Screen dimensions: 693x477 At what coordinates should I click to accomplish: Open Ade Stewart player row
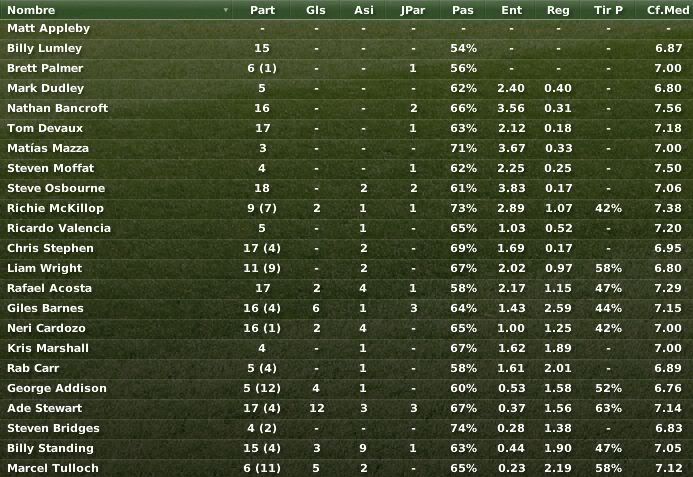coord(346,408)
